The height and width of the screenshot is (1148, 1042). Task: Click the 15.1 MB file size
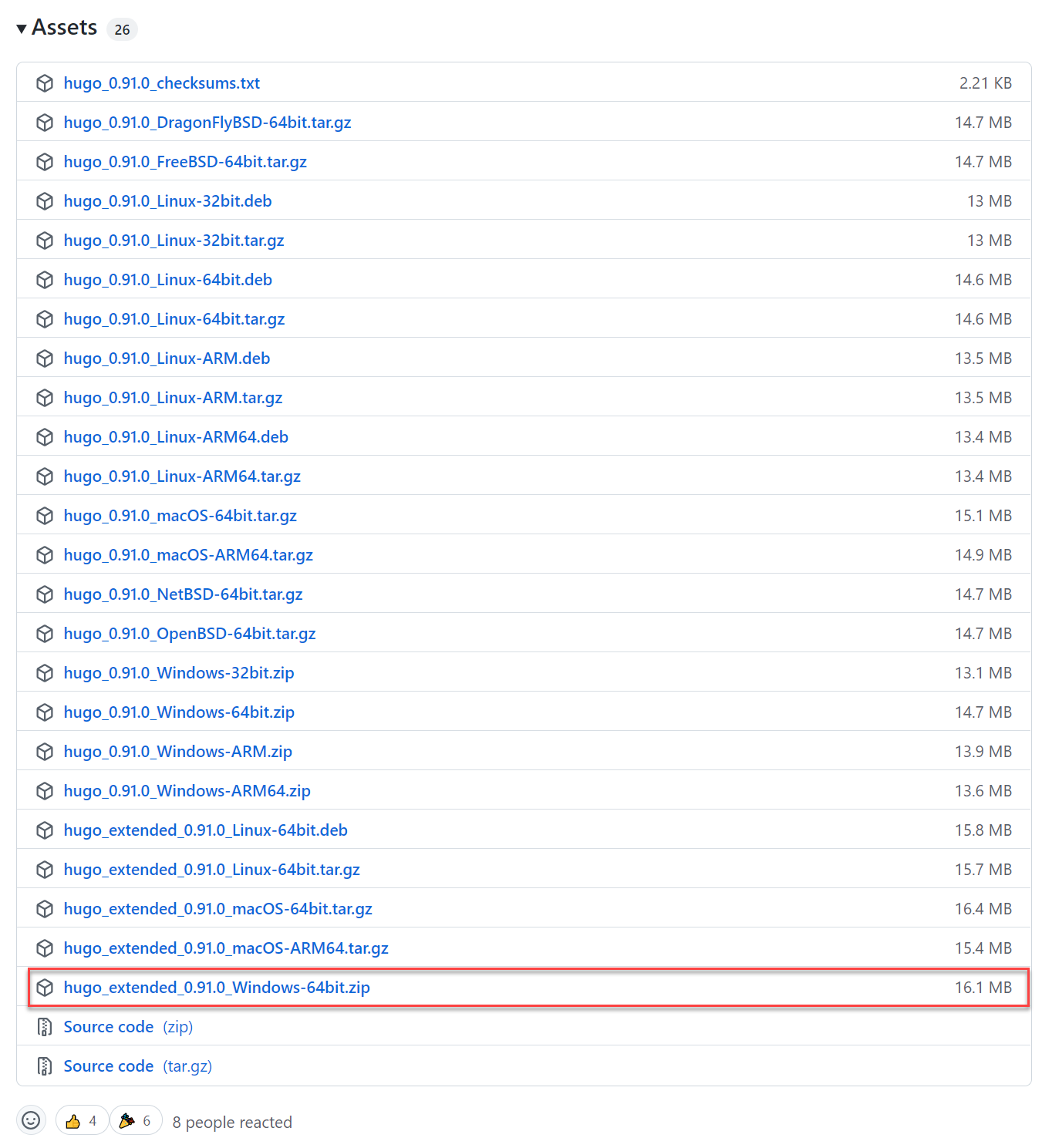983,515
